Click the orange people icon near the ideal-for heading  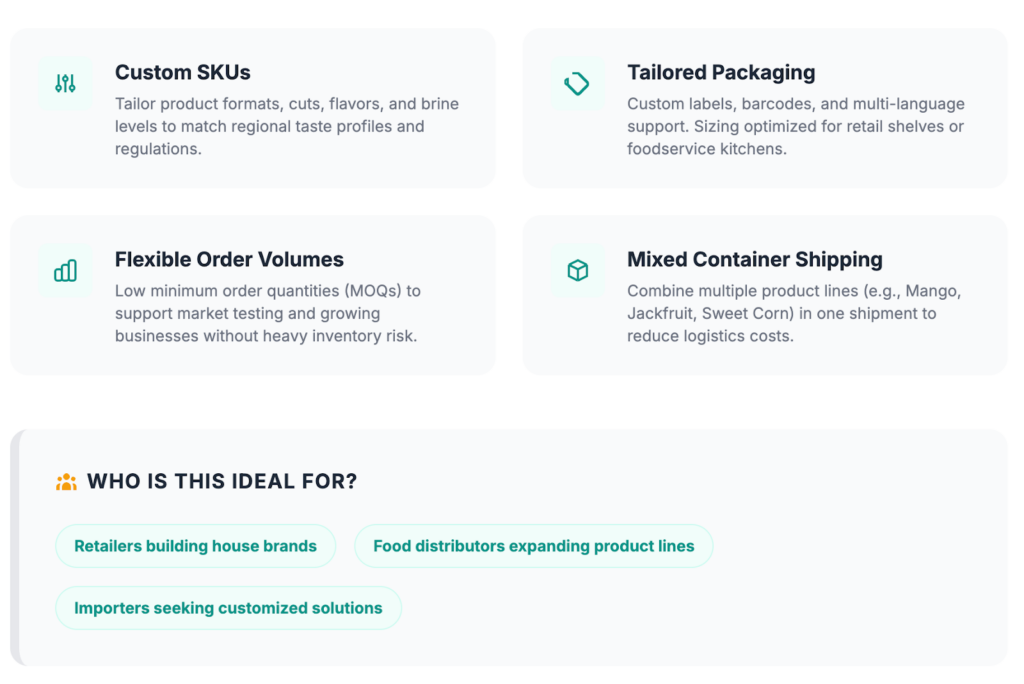click(x=66, y=482)
